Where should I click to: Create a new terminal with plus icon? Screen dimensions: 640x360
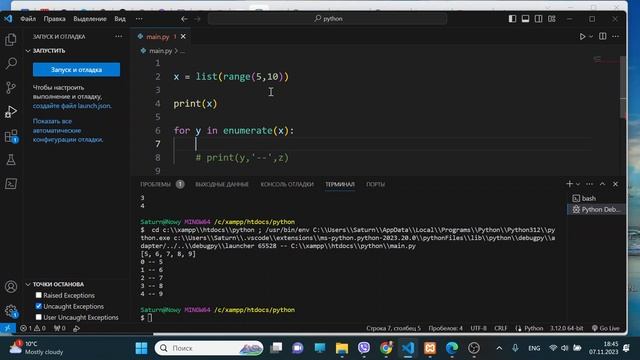[x=569, y=184]
